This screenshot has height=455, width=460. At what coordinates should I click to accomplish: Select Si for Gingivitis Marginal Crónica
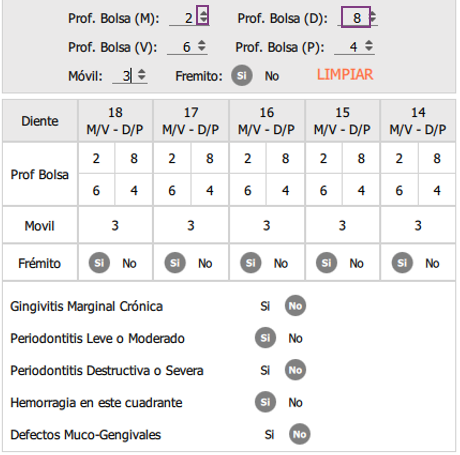coord(265,306)
